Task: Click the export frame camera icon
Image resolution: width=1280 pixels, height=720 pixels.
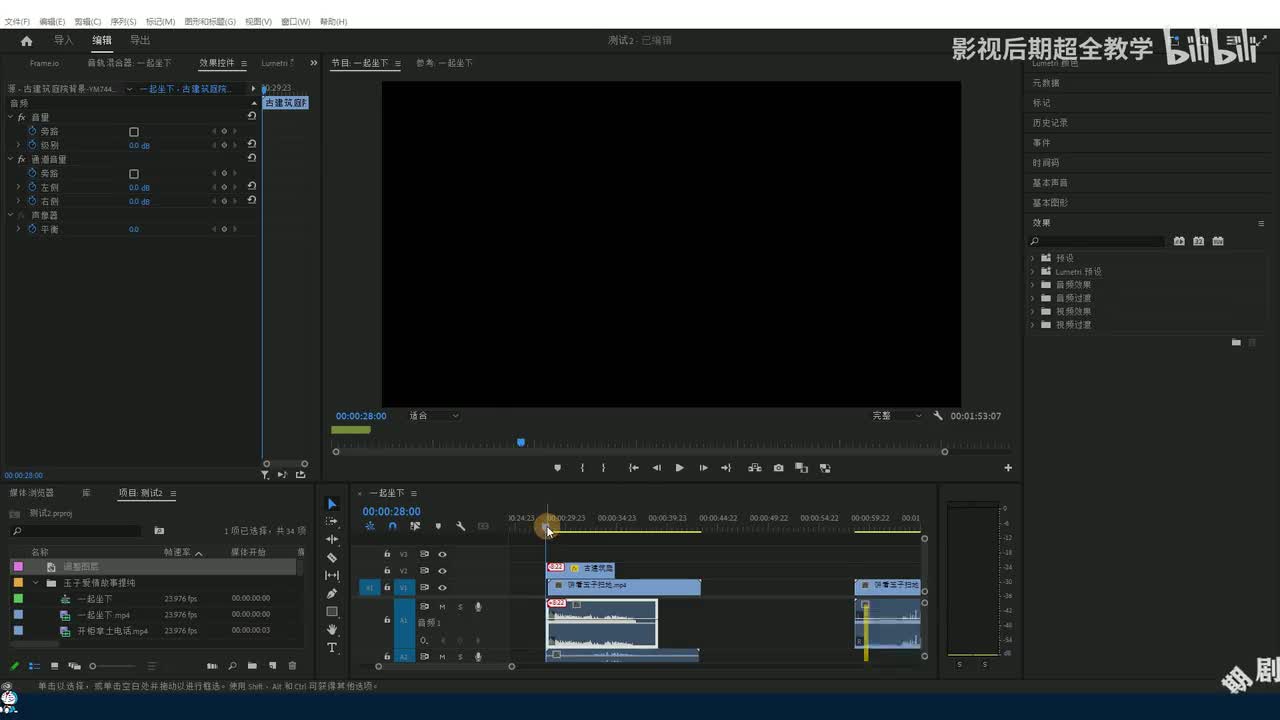Action: click(x=778, y=468)
